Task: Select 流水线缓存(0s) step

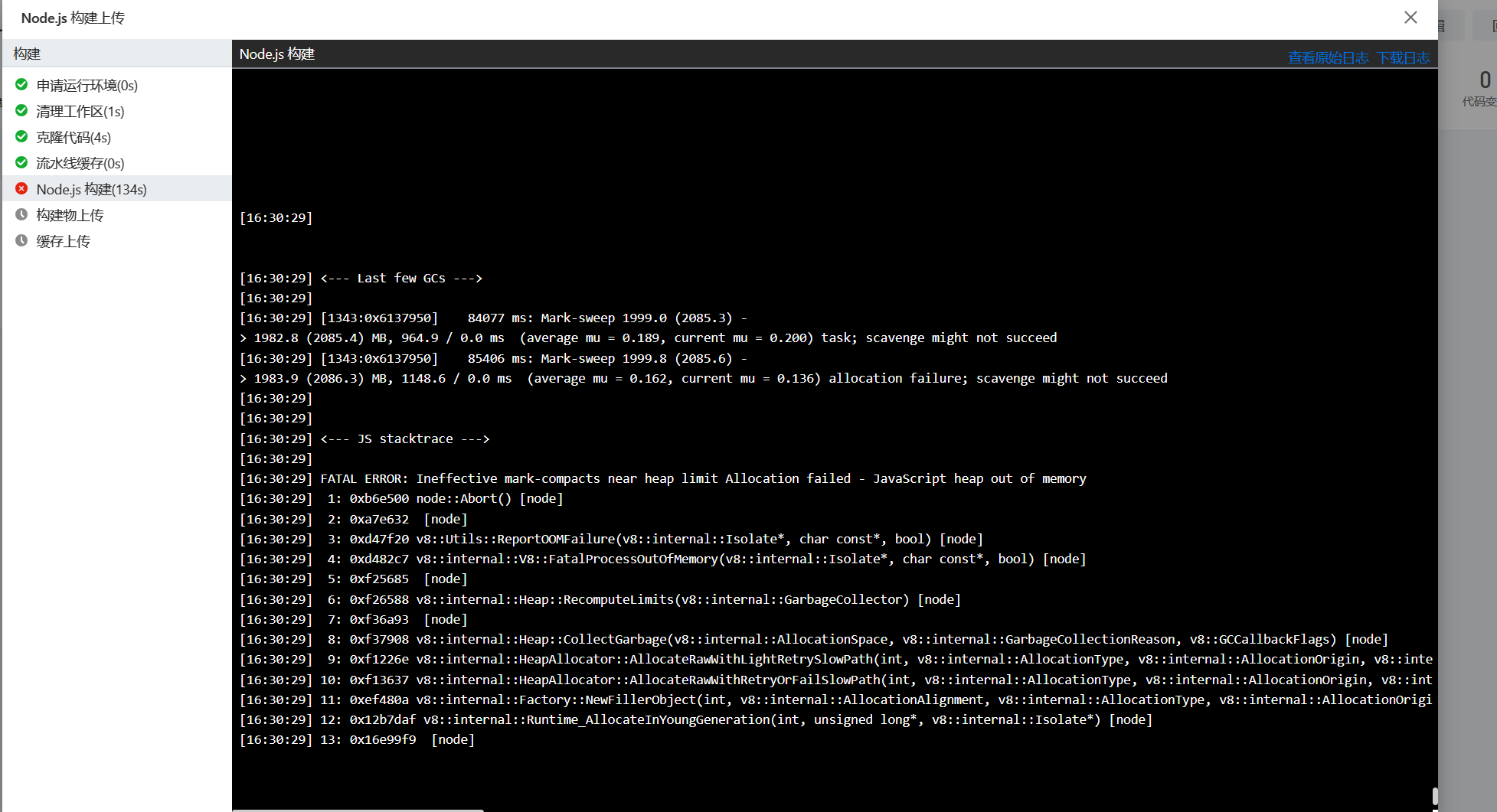Action: tap(116, 163)
